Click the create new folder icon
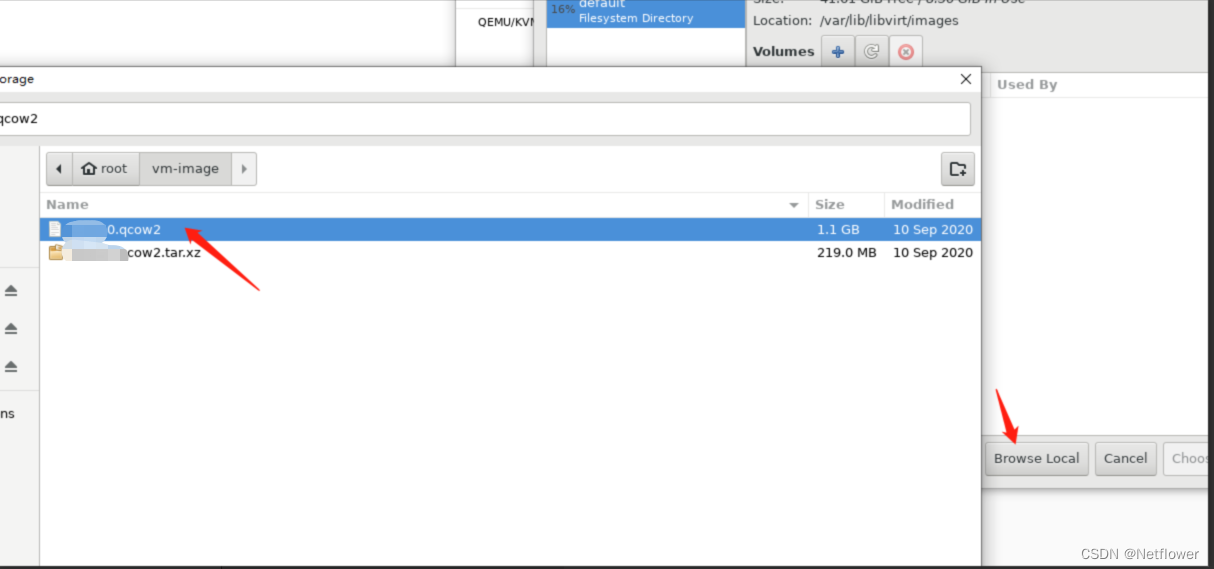Viewport: 1214px width, 569px height. pyautogui.click(x=957, y=169)
